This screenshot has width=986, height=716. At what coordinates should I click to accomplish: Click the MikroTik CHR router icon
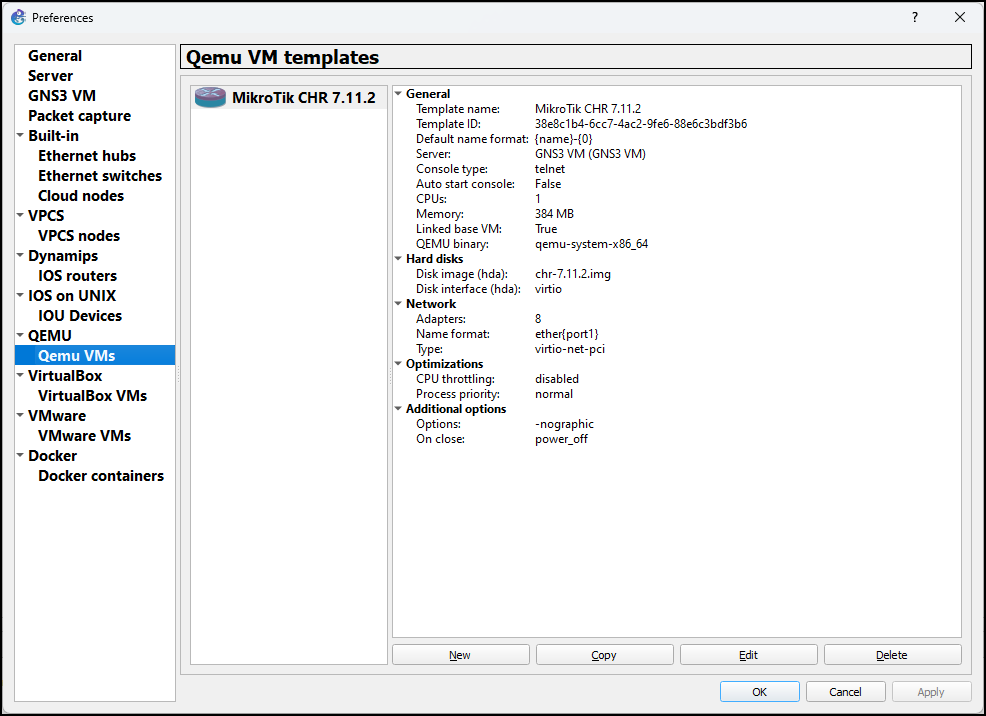[210, 97]
